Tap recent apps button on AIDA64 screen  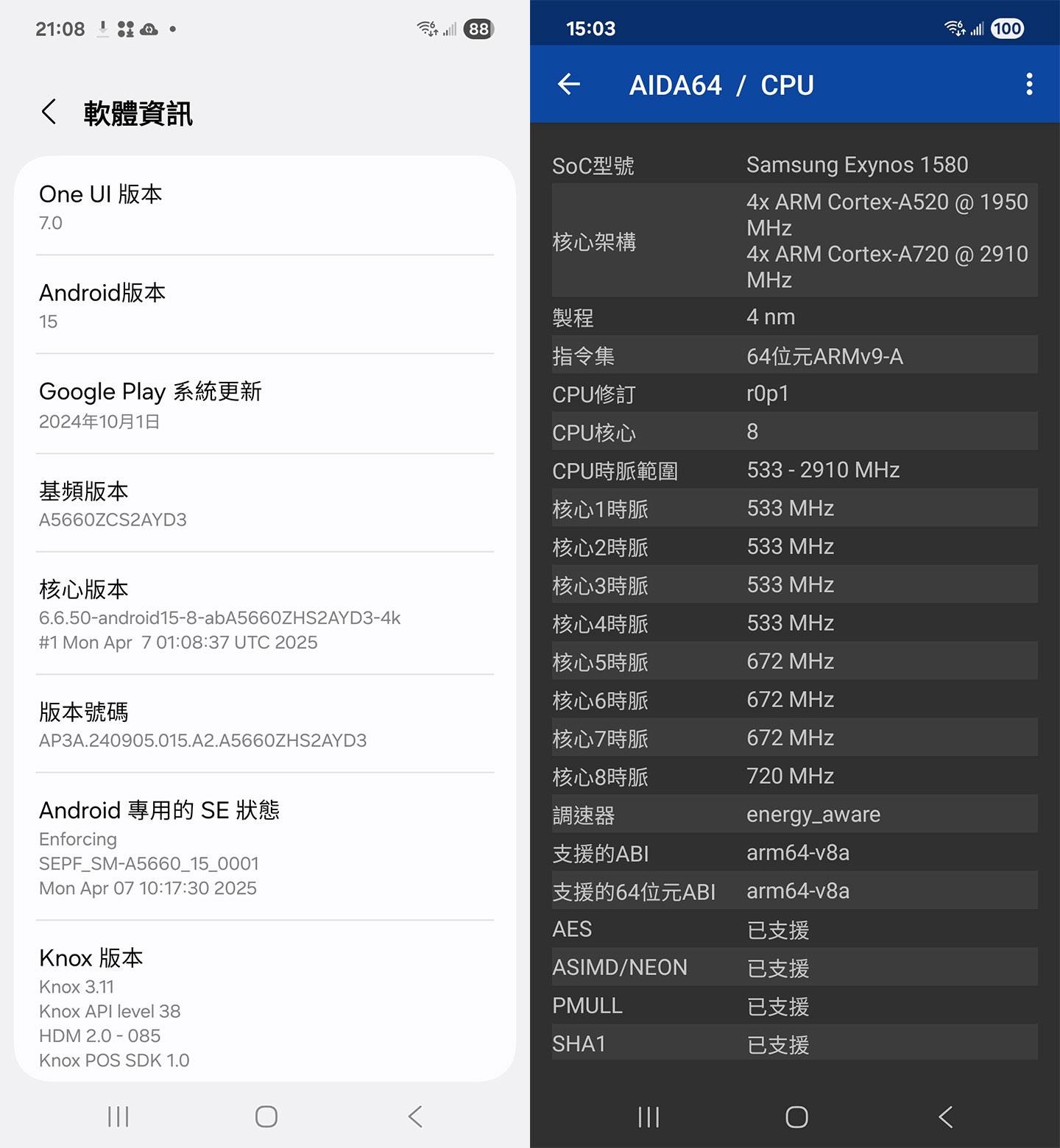[649, 1117]
